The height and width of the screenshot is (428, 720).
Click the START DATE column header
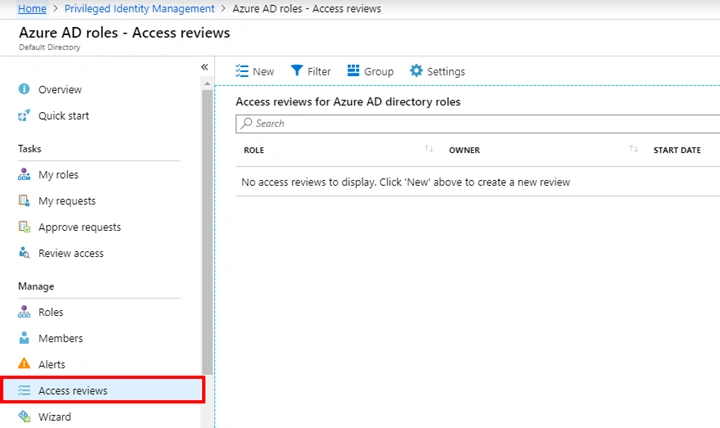click(677, 150)
